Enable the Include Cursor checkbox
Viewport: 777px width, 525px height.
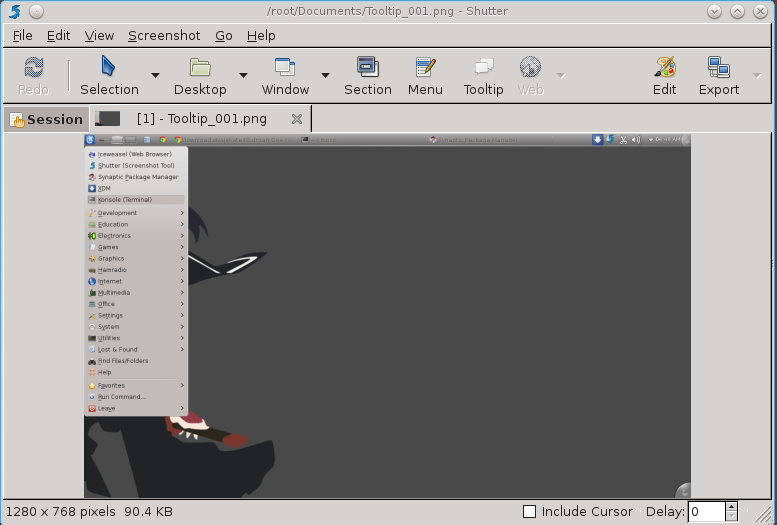click(529, 511)
